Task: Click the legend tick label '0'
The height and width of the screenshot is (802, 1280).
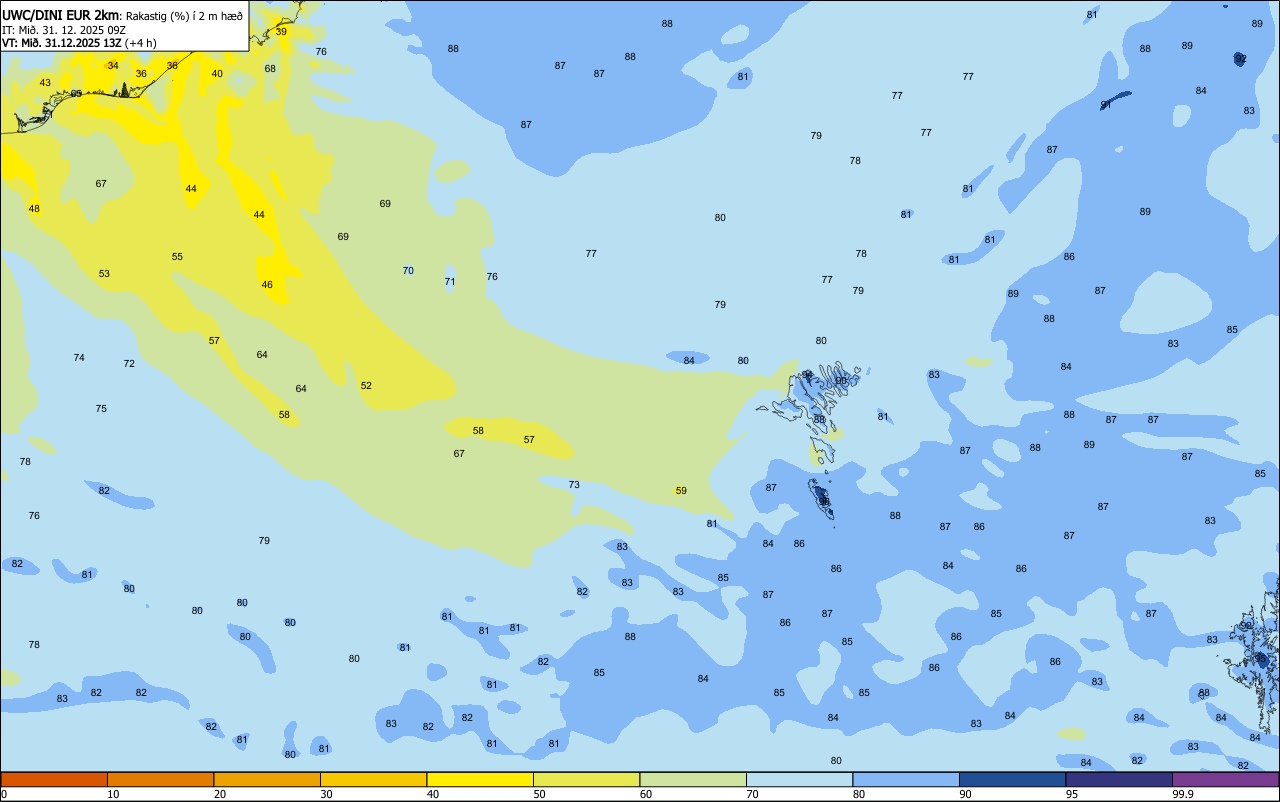Action: click(4, 794)
